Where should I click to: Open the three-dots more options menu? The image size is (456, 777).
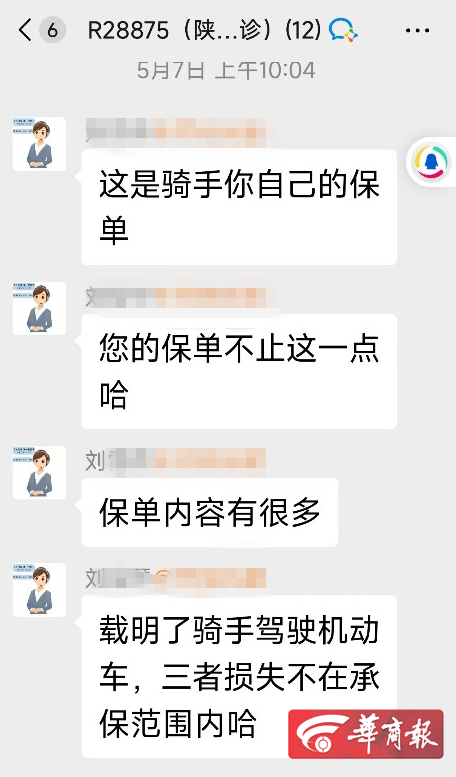pyautogui.click(x=417, y=31)
